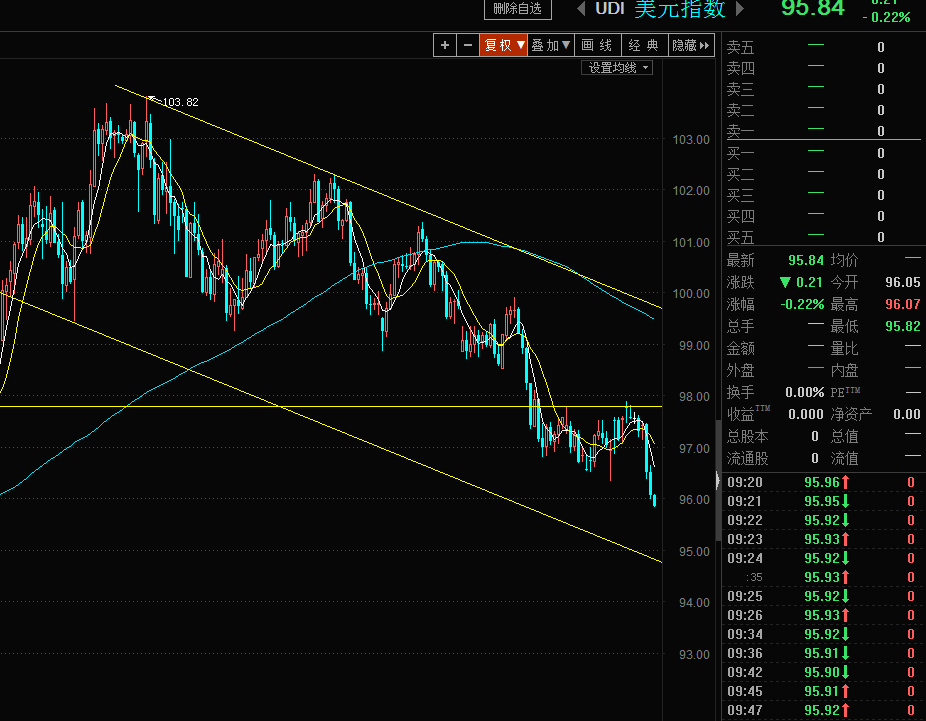Click the side panel scrollbar thumb
926x721 pixels.
pos(718,481)
